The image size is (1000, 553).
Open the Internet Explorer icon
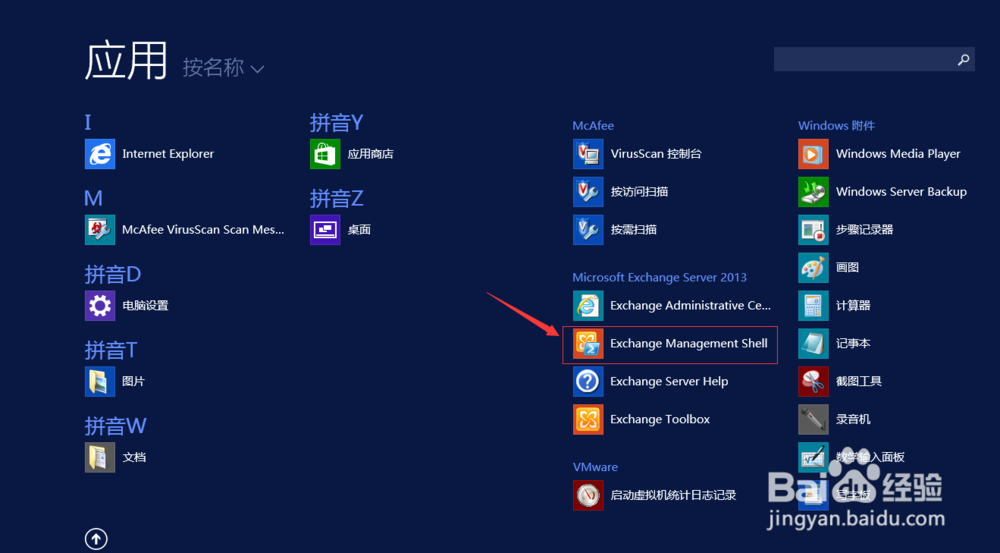100,154
